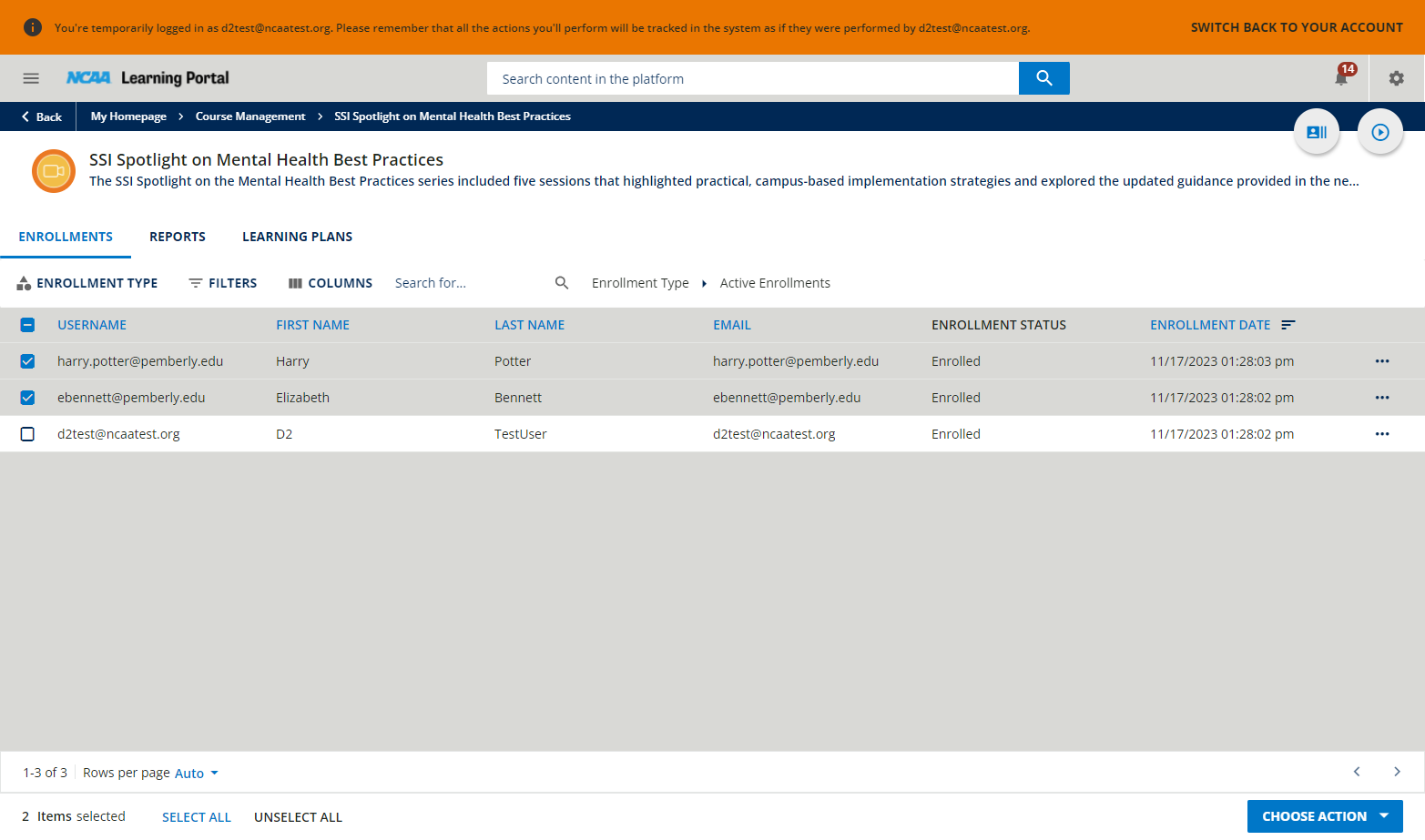Open the Choose Action dropdown

[1325, 816]
